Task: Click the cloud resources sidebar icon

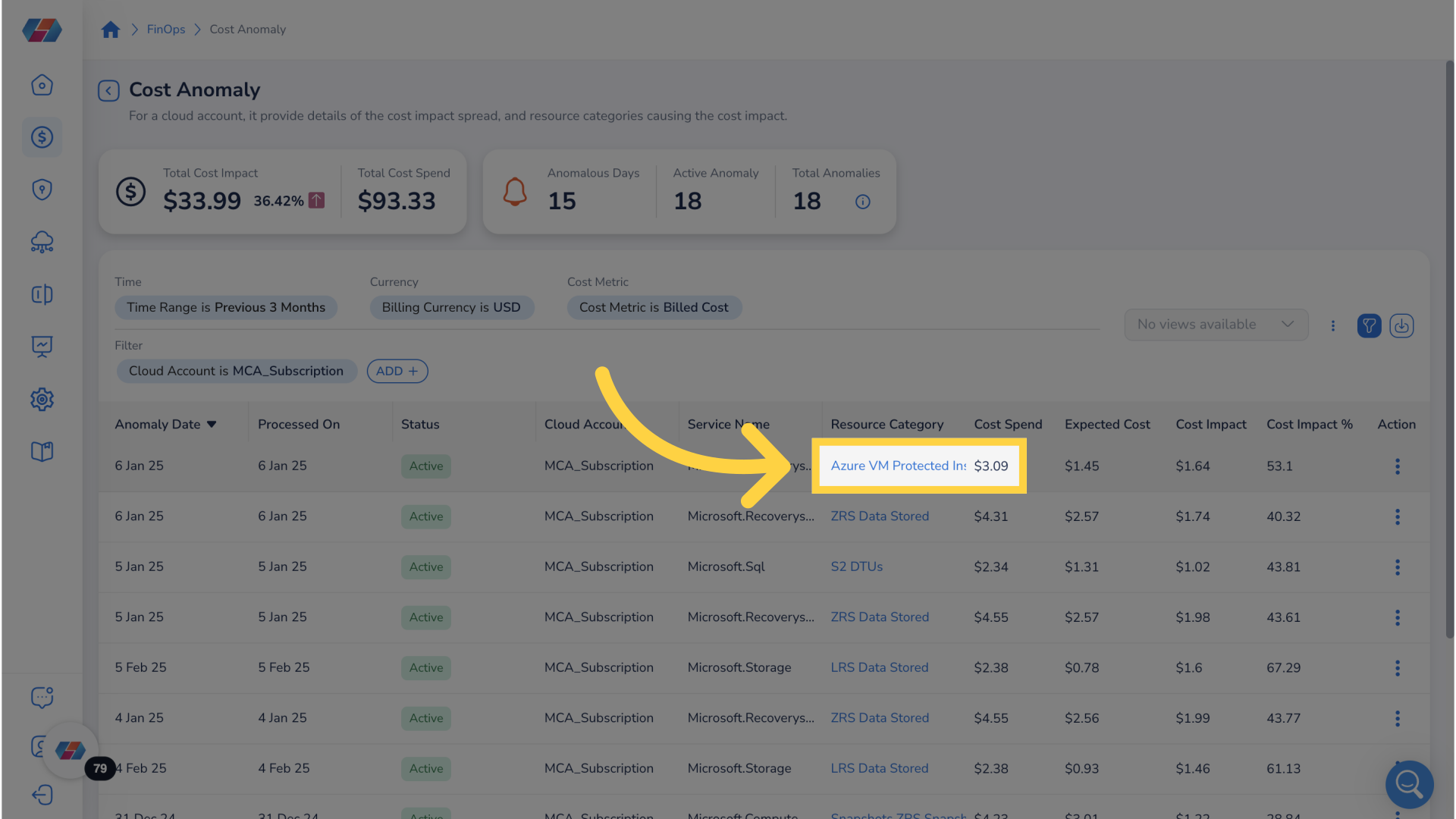Action: tap(42, 242)
